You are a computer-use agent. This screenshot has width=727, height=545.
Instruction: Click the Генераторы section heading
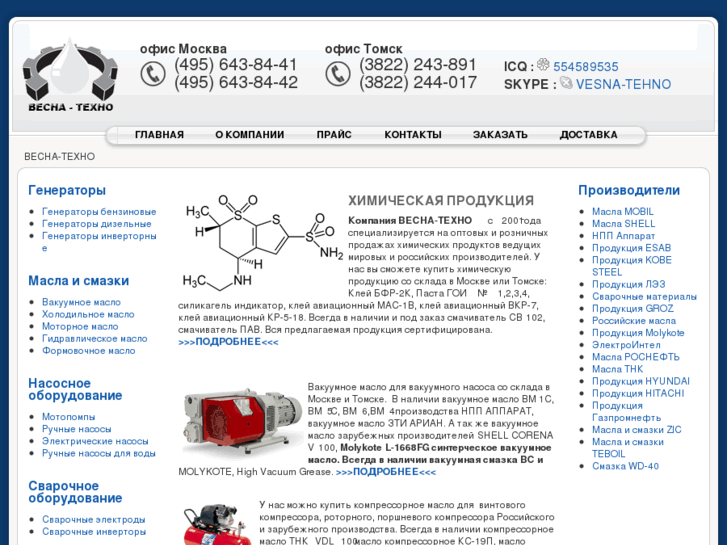click(x=67, y=190)
